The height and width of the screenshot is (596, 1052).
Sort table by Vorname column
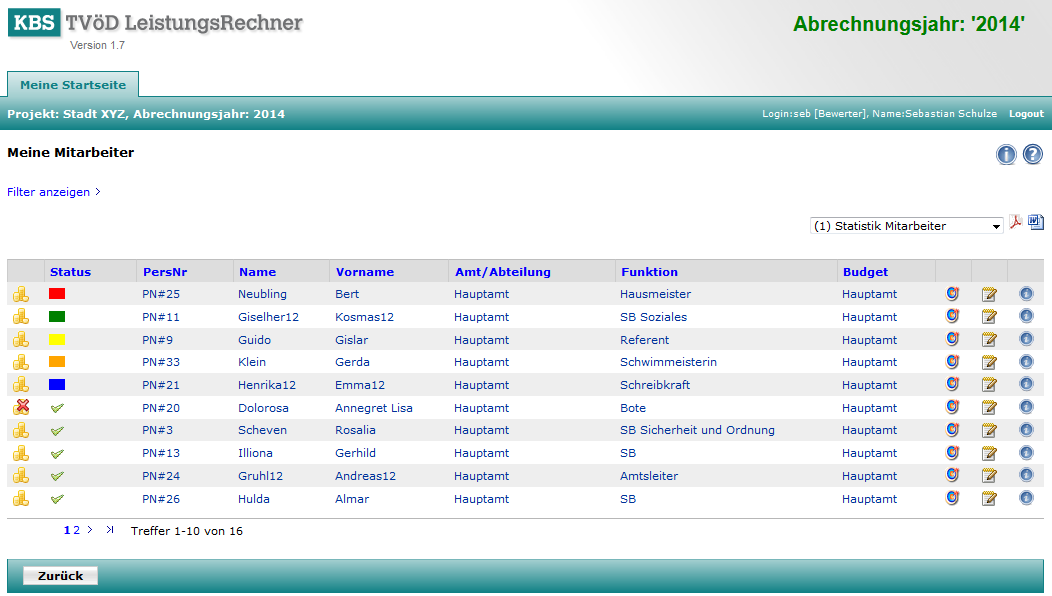coord(365,272)
